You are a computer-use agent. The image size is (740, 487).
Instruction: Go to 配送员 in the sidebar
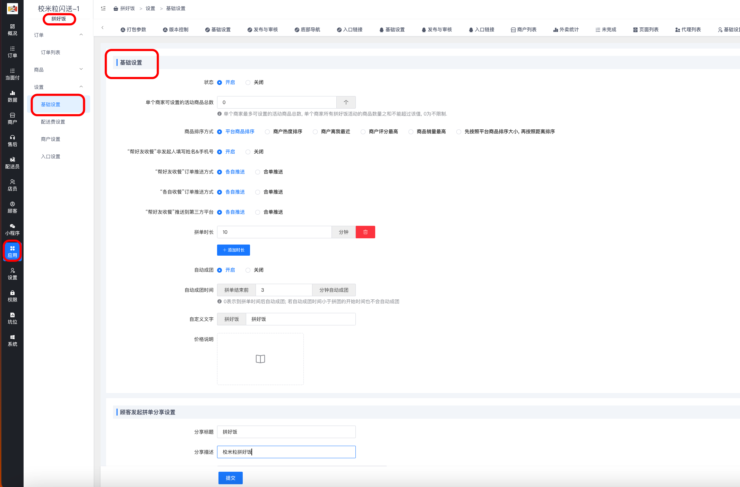click(x=12, y=162)
